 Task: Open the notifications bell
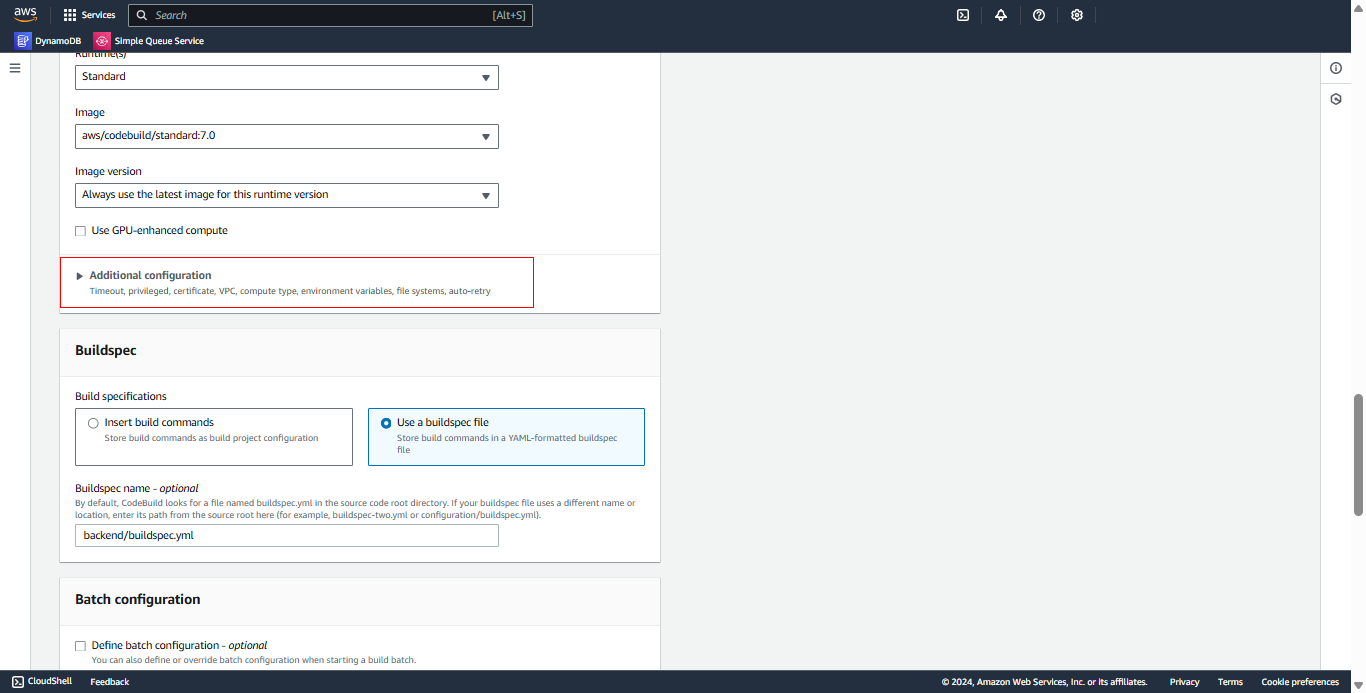click(x=1001, y=15)
